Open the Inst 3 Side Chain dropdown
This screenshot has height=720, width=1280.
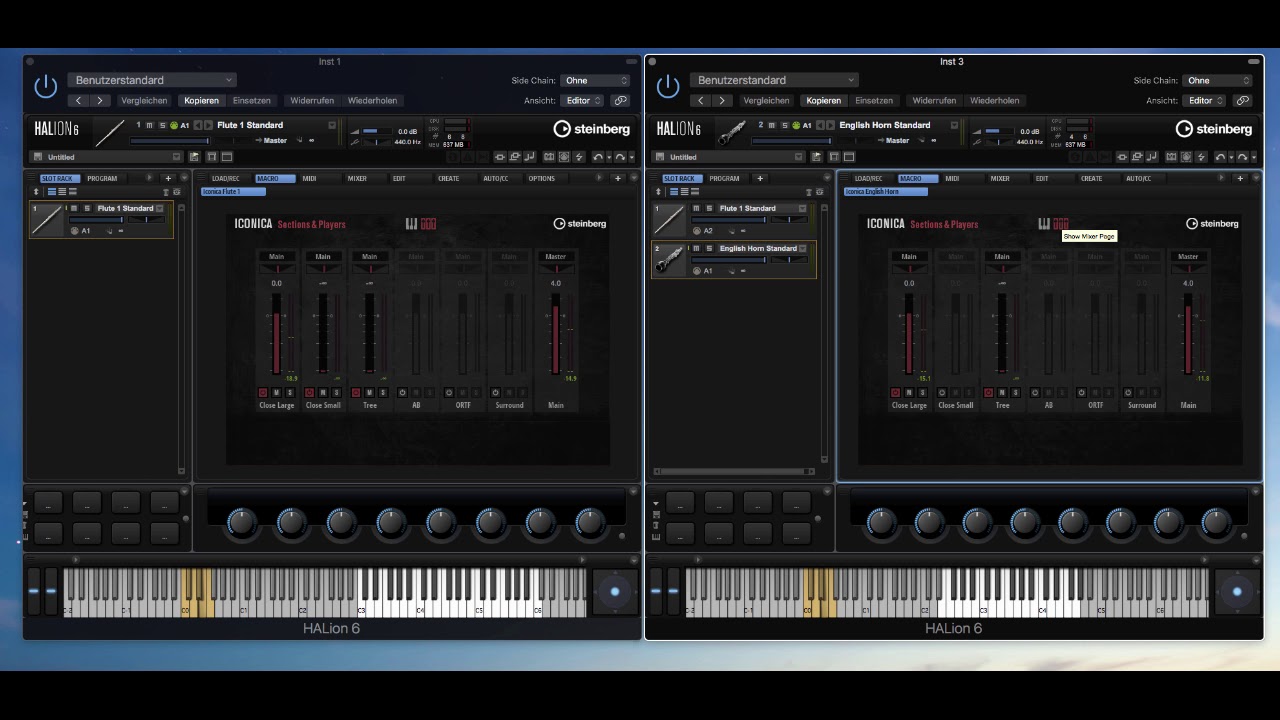point(1218,80)
